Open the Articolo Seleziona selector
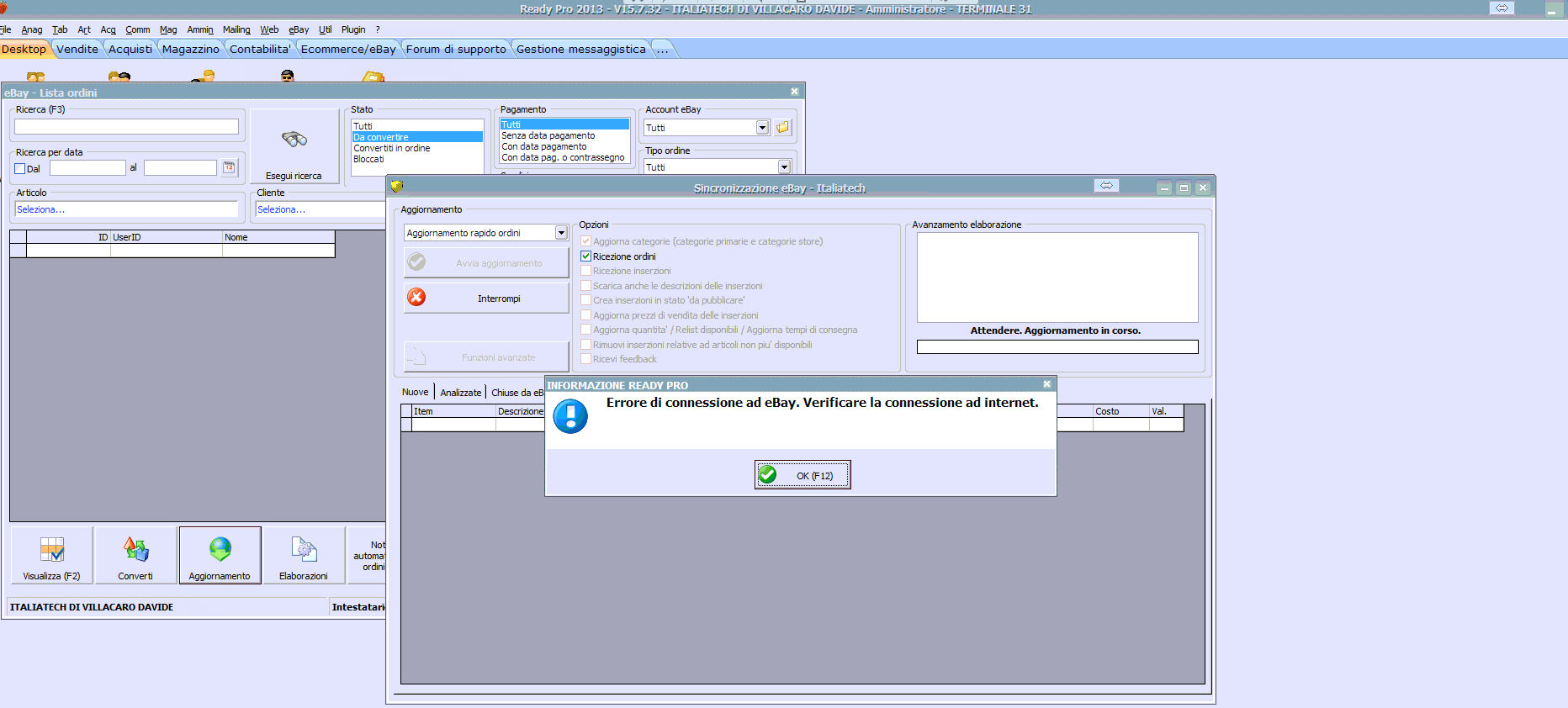1568x708 pixels. tap(127, 209)
